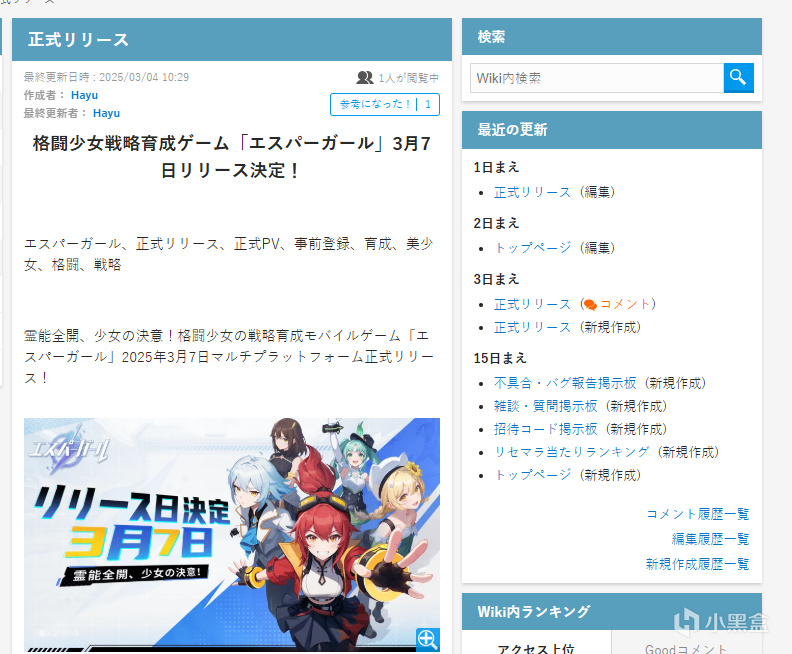The height and width of the screenshot is (654, 792).
Task: Click the blue search magnifier button
Action: tap(738, 78)
